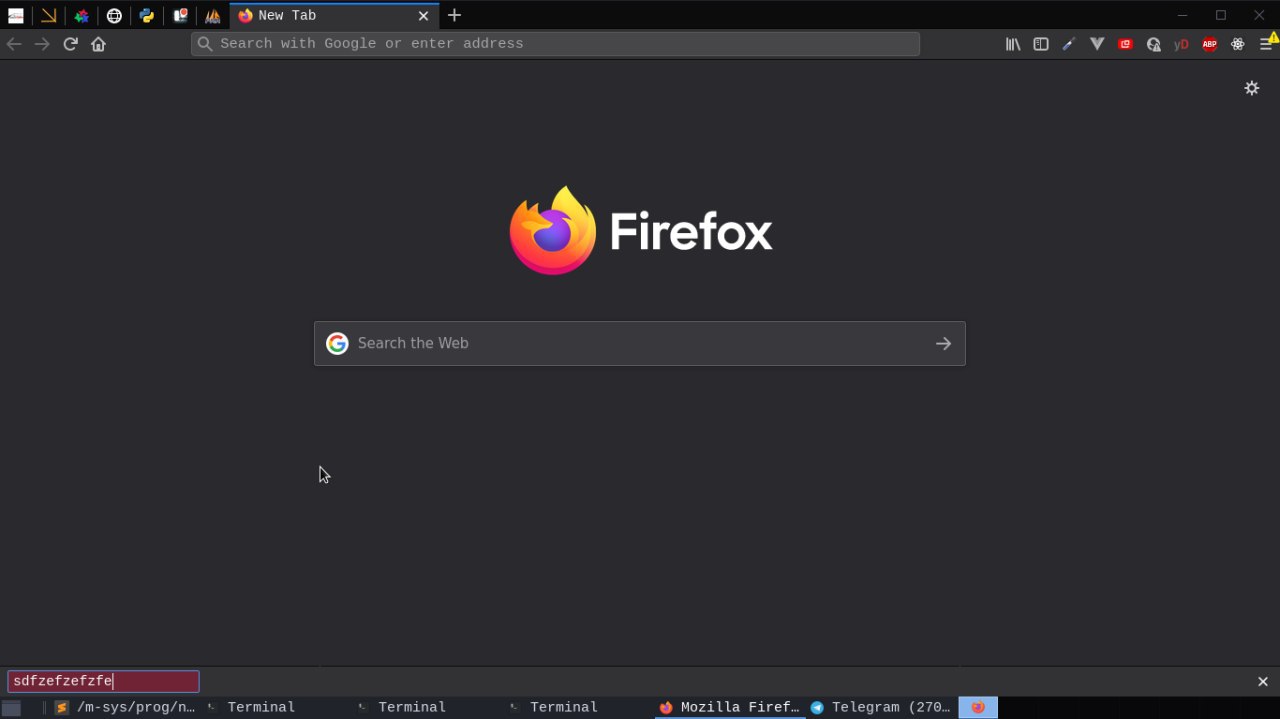Open a new tab with plus button
The image size is (1280, 719).
pos(454,15)
